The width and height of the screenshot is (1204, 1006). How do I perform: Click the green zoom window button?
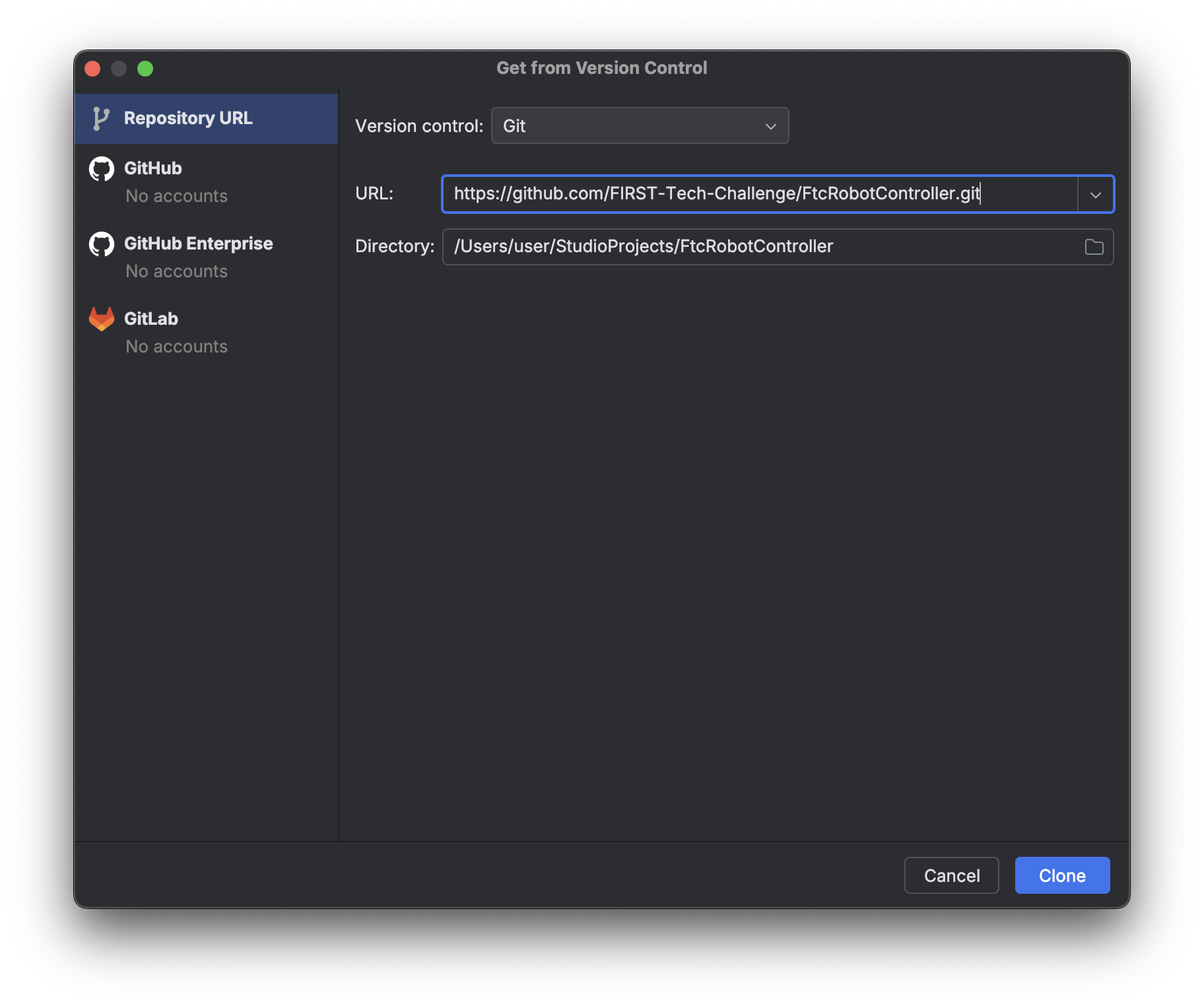pyautogui.click(x=145, y=69)
